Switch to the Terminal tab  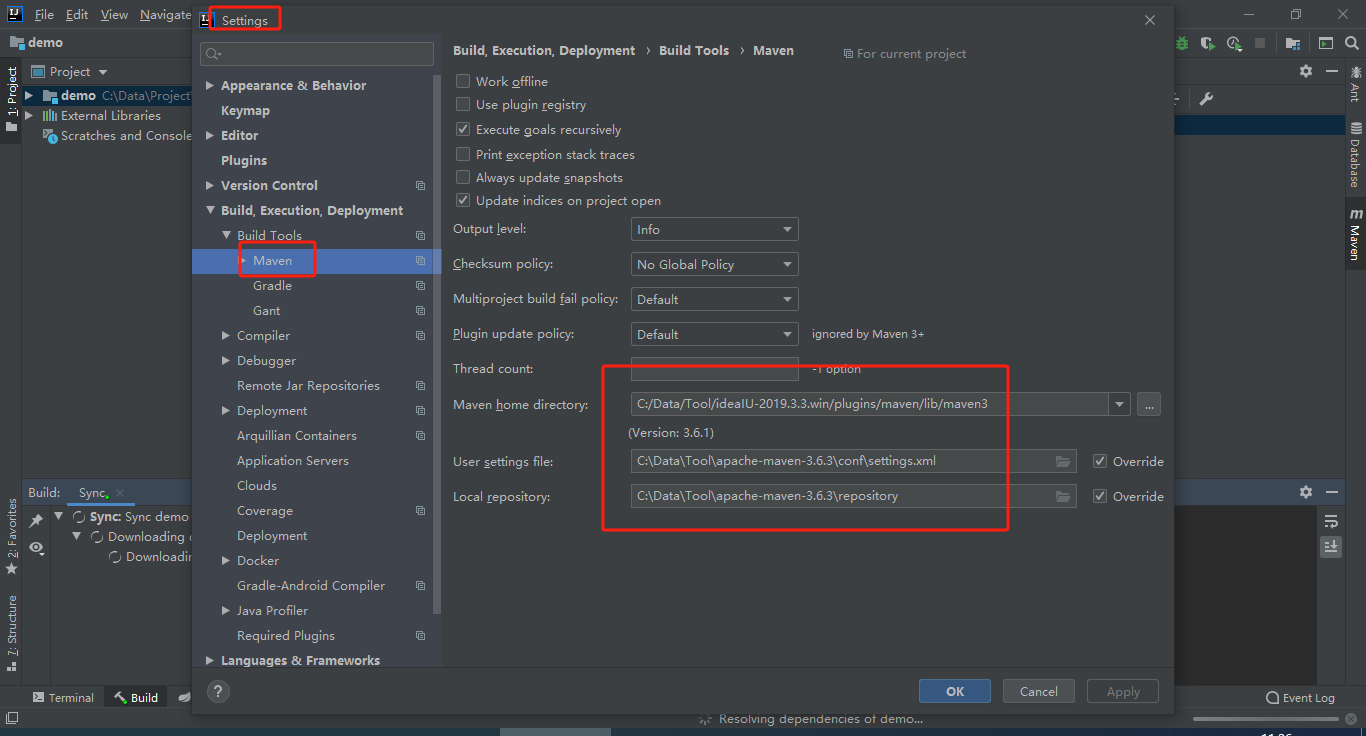pos(62,698)
